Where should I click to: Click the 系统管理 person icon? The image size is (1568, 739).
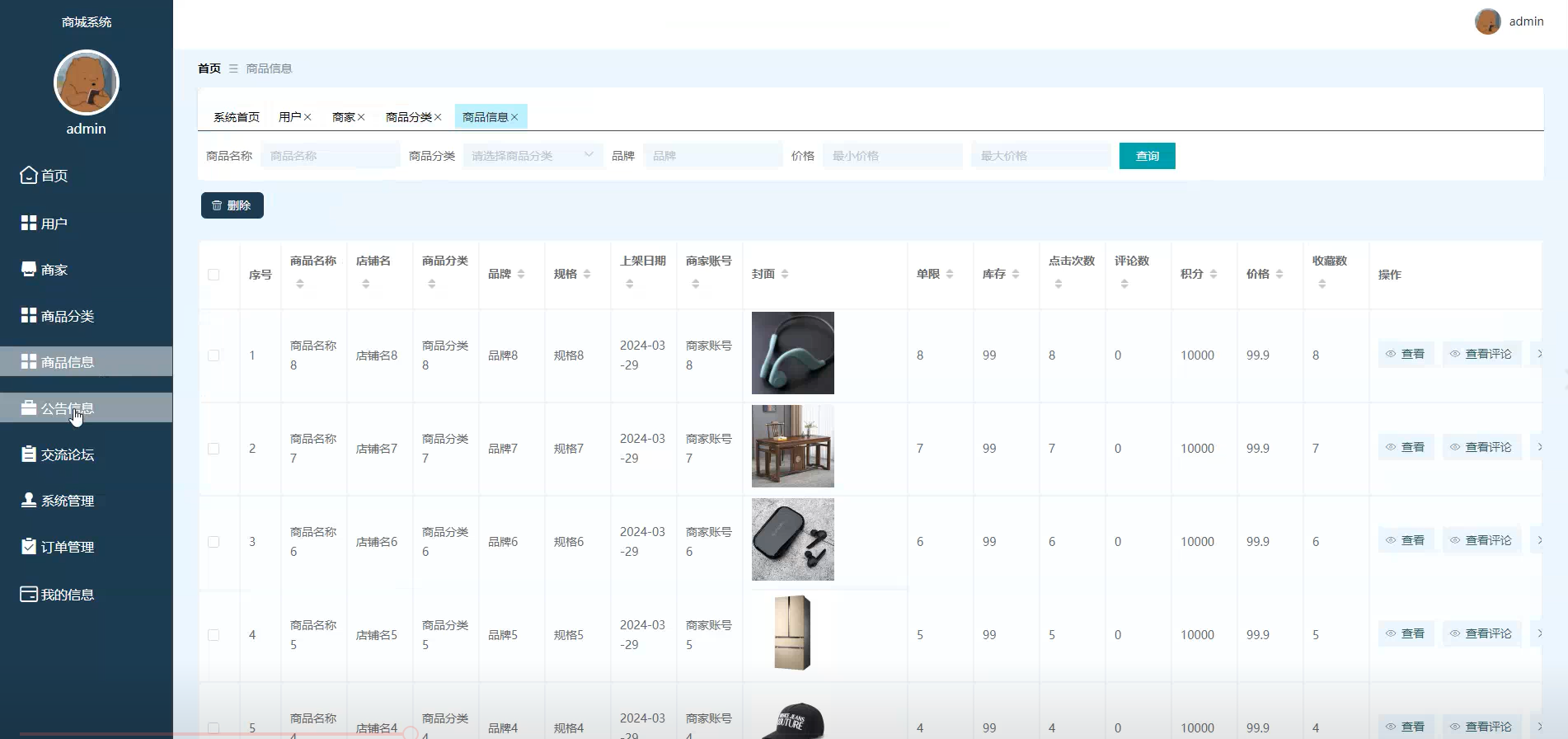(29, 500)
